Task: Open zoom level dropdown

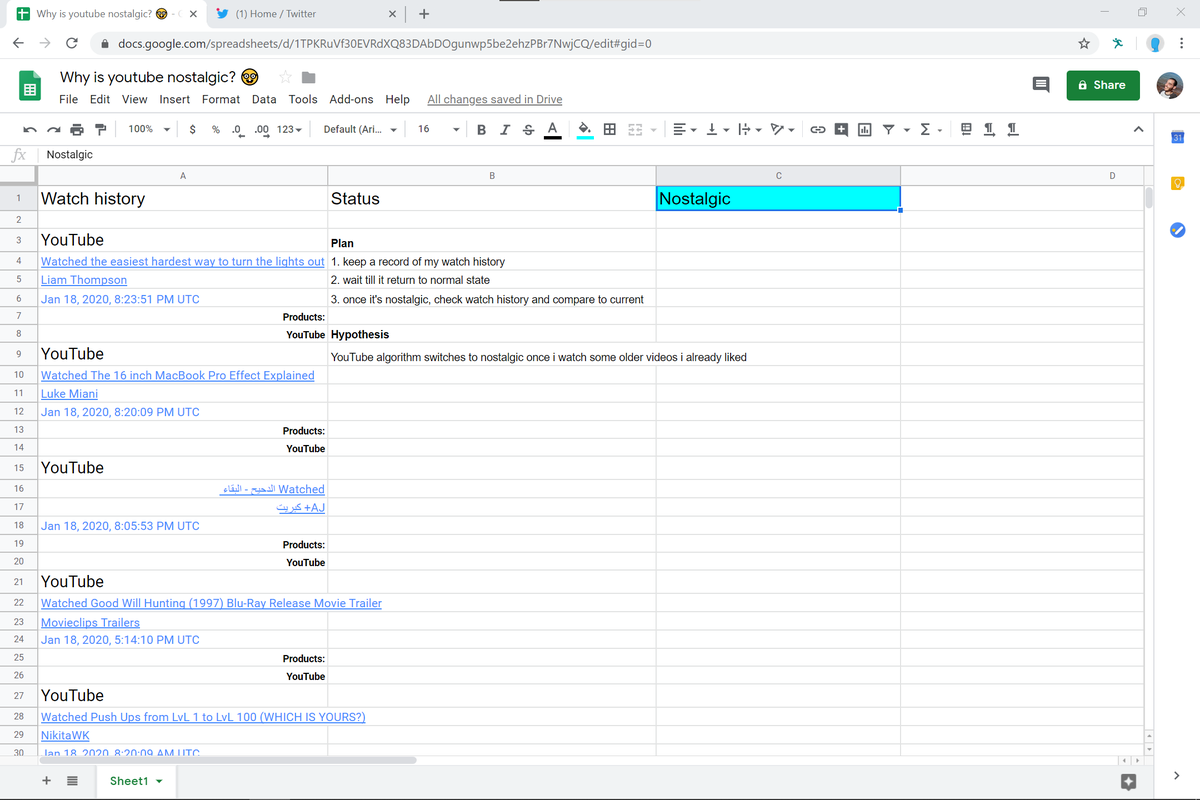Action: coord(148,129)
